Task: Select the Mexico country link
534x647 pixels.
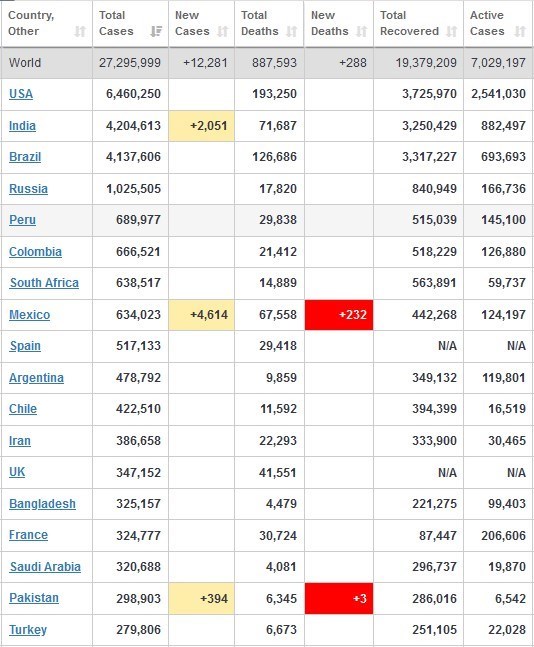Action: 30,315
